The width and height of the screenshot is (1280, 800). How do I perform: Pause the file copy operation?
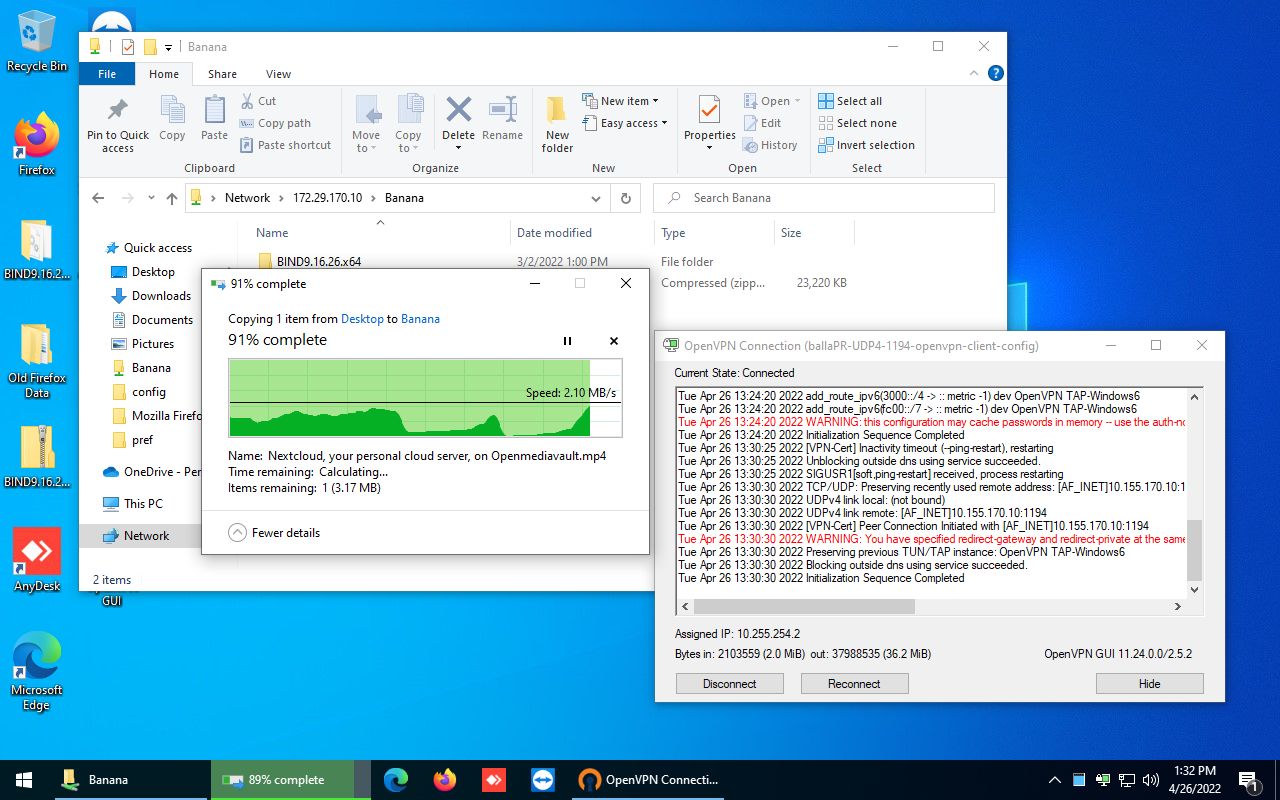click(567, 341)
